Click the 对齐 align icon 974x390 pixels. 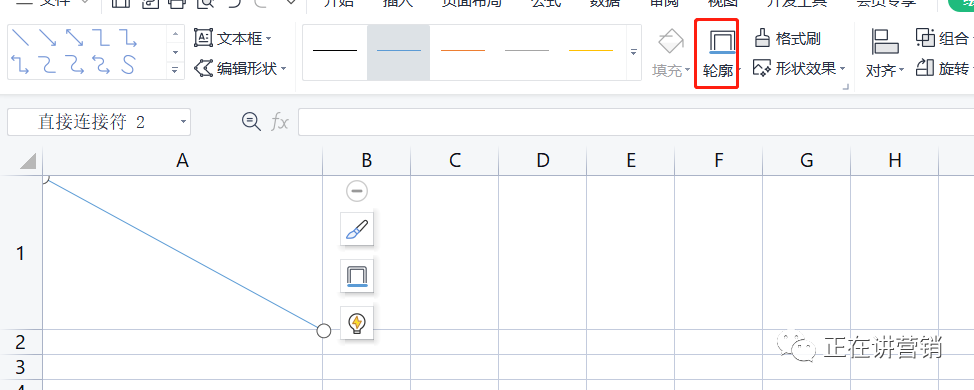coord(885,43)
